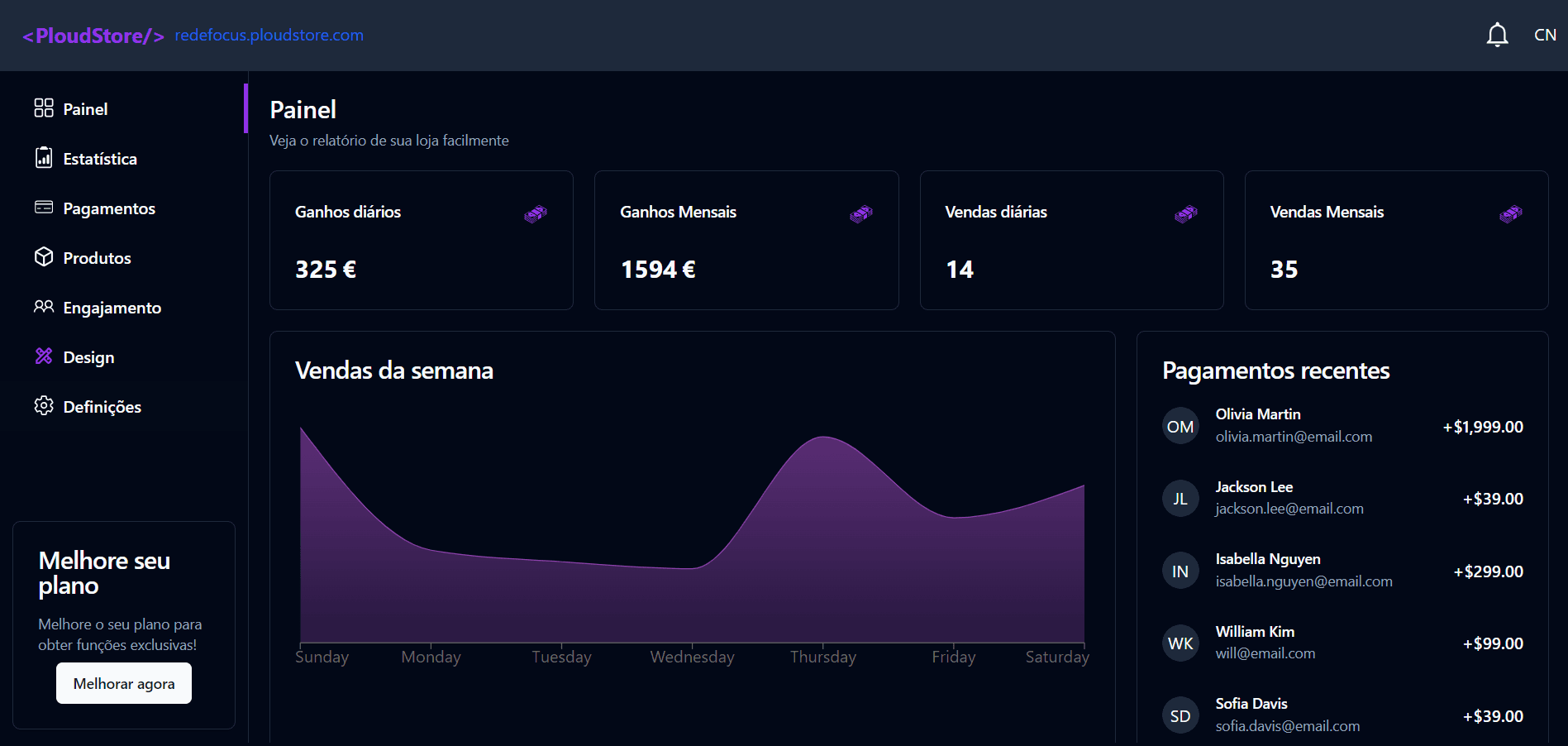1568x746 pixels.
Task: Click the Pagamentos recentes heading
Action: point(1275,371)
